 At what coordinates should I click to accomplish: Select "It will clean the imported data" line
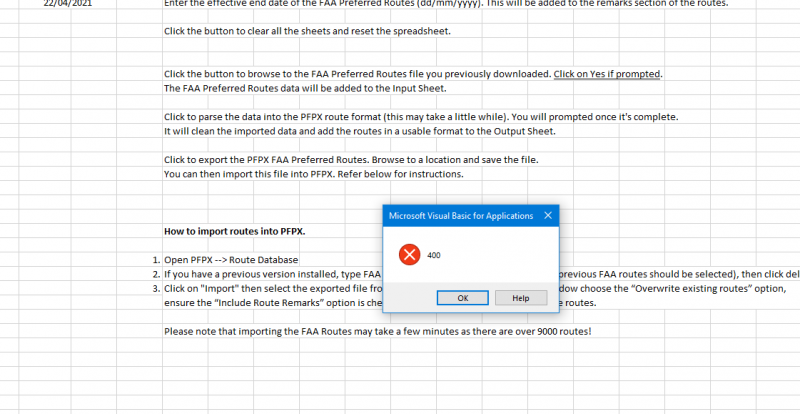click(x=360, y=131)
